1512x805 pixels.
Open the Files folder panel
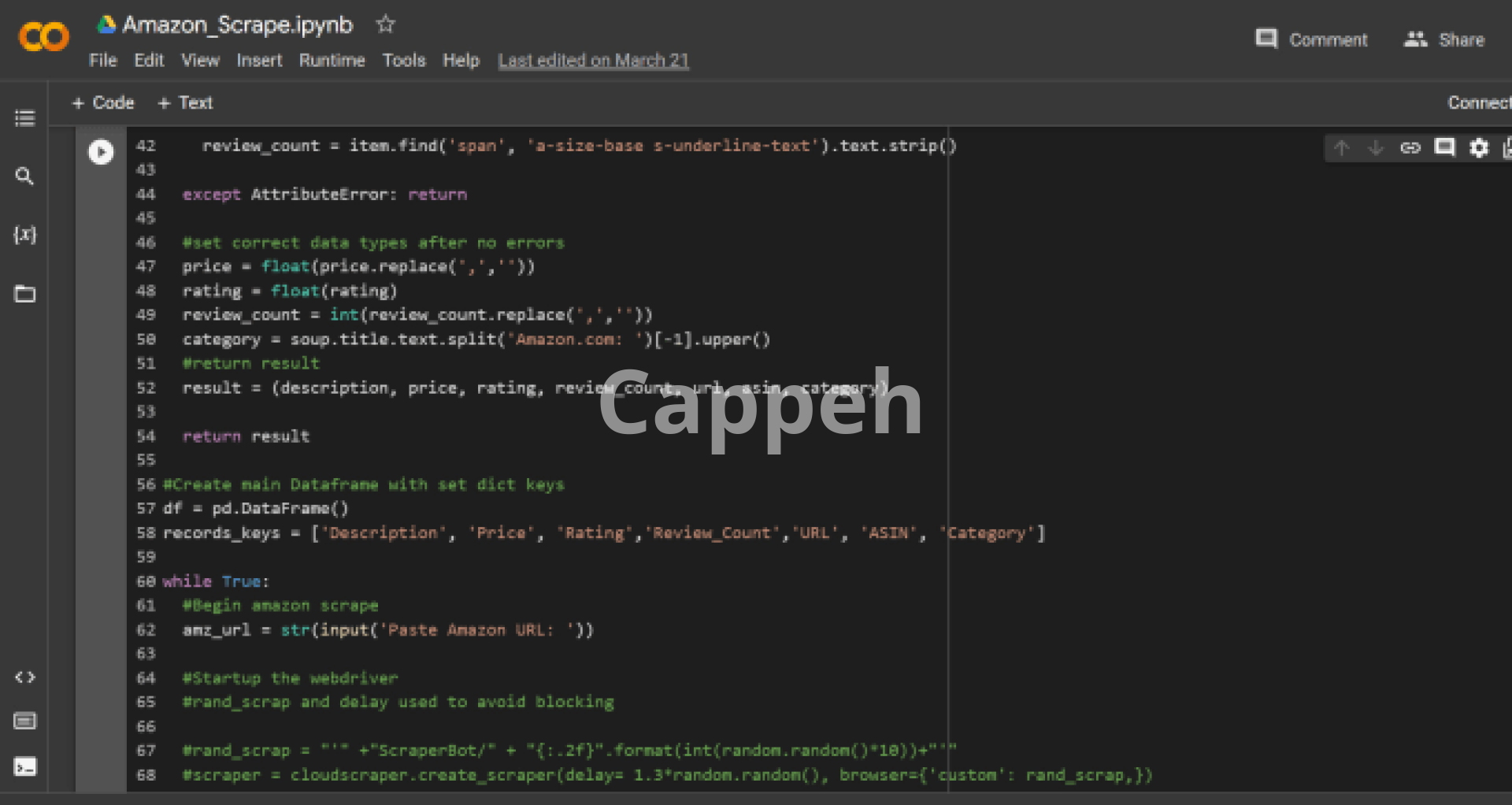point(25,294)
